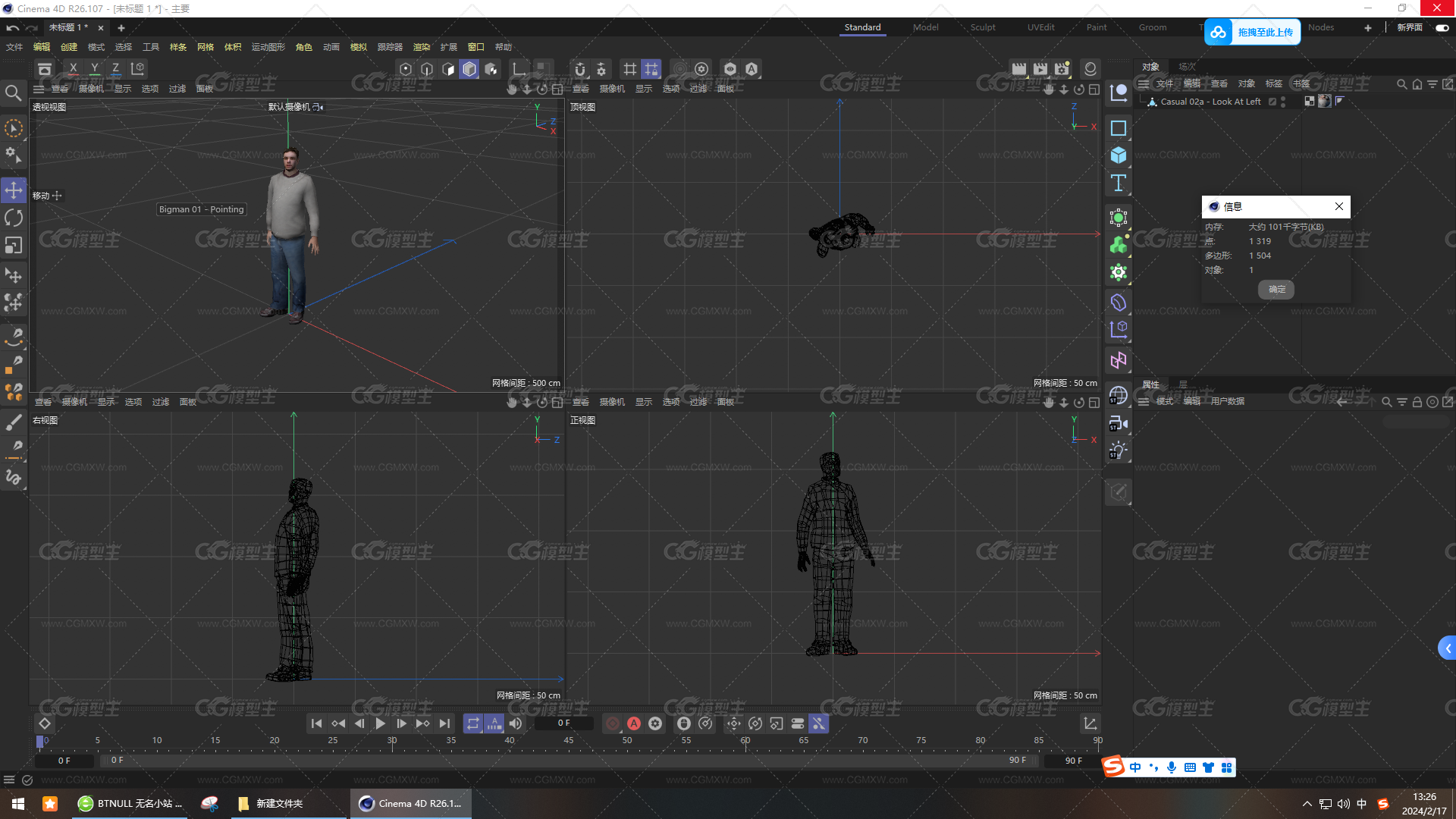Open the 标签 menu in Object Manager
The height and width of the screenshot is (819, 1456).
click(1274, 83)
